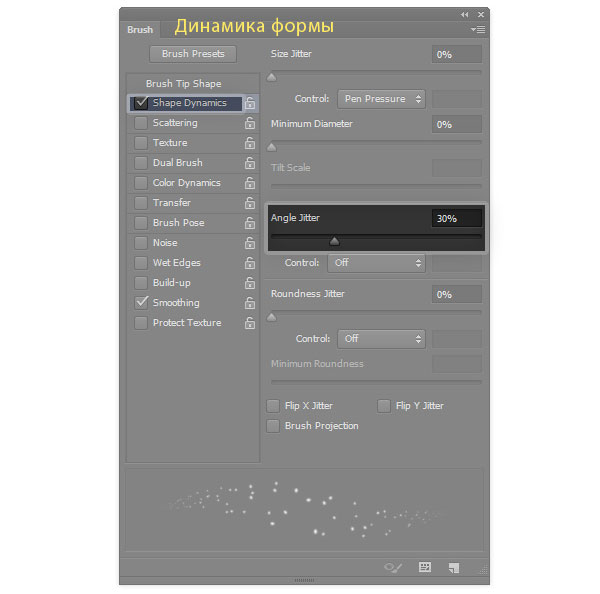Click the Size Jitter percentage field
Image resolution: width=600 pixels, height=594 pixels.
click(x=457, y=54)
